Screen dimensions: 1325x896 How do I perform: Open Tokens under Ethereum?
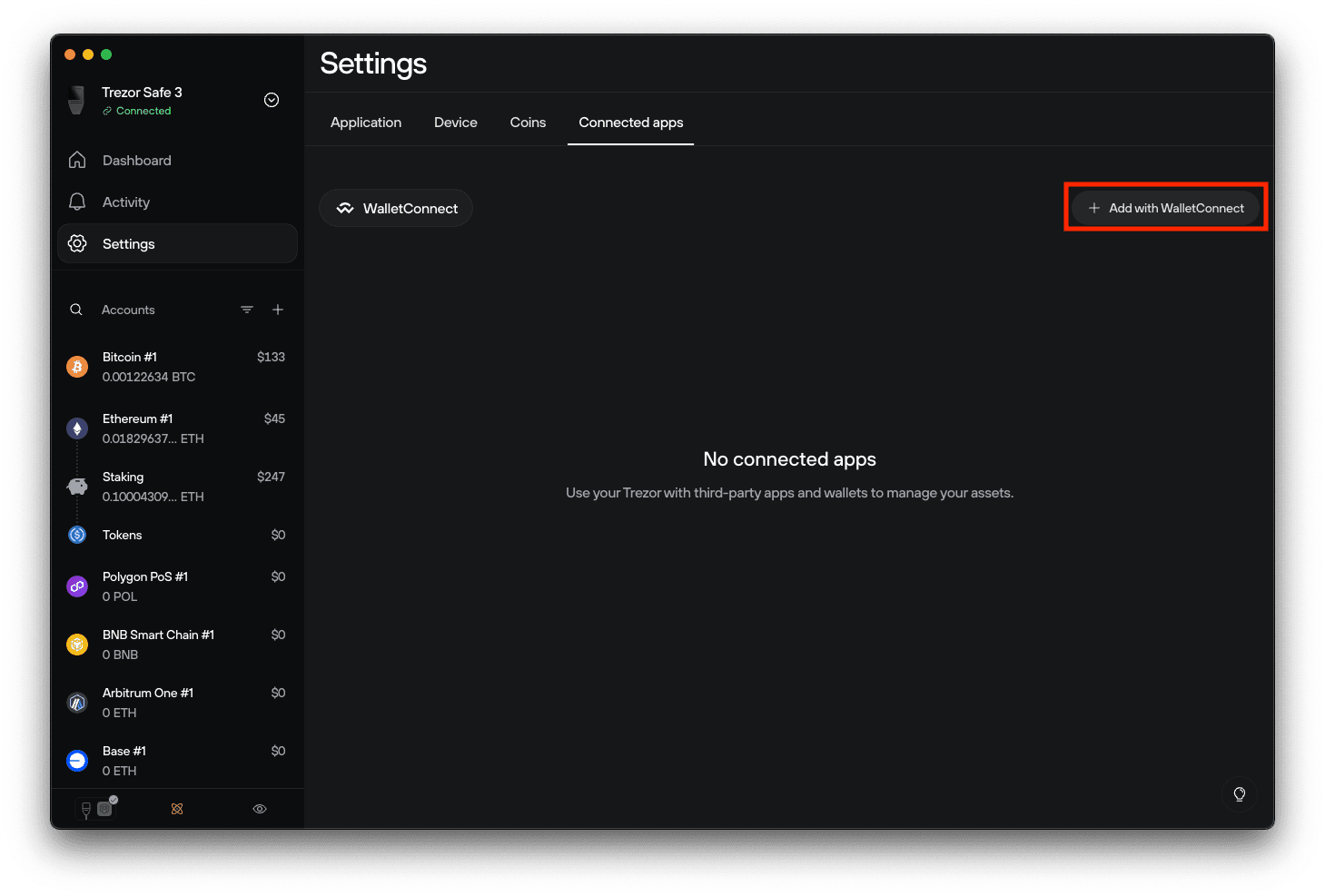[177, 535]
